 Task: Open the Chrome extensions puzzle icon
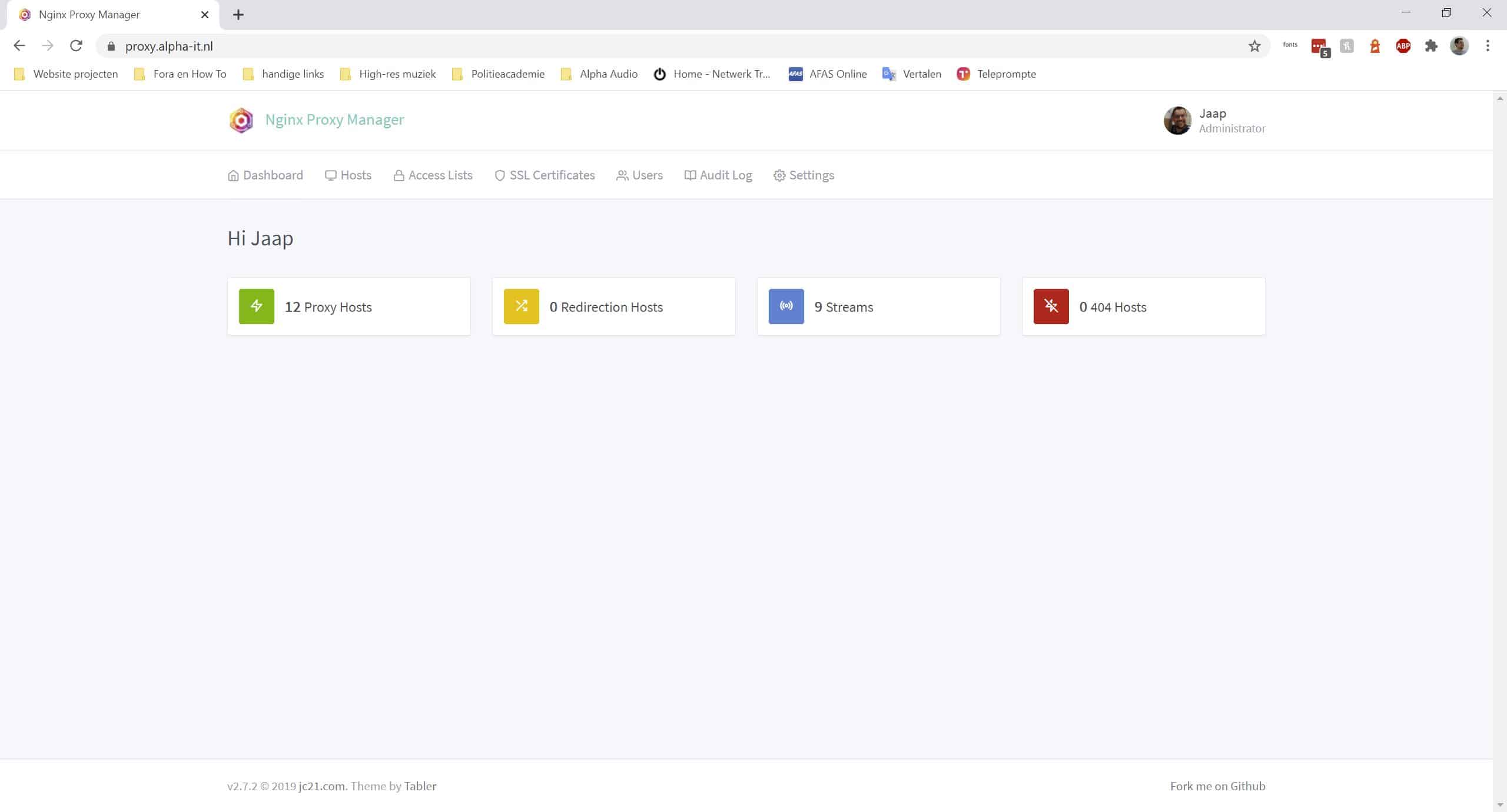1431,46
